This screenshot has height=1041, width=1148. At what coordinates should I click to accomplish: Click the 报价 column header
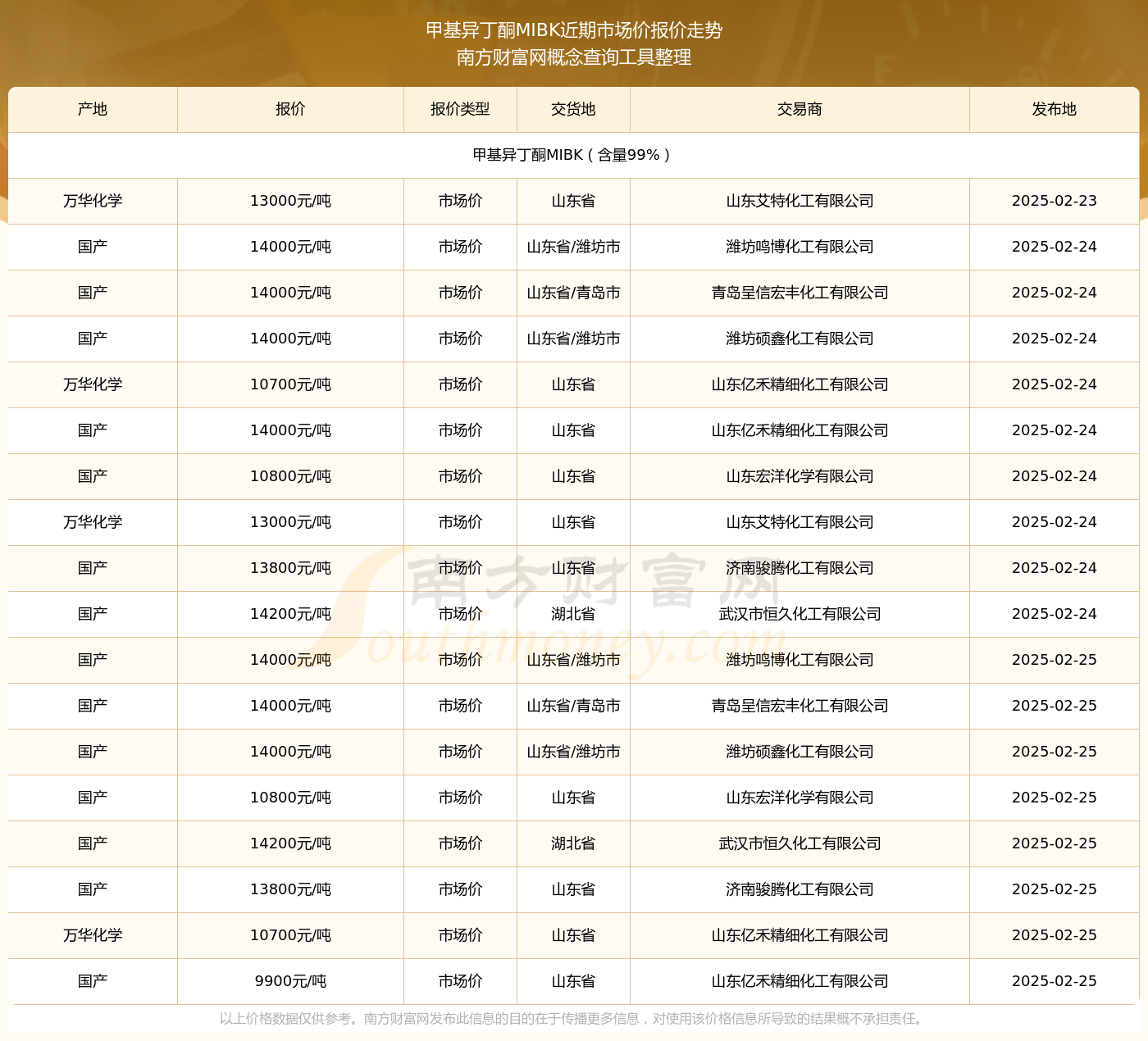(290, 109)
